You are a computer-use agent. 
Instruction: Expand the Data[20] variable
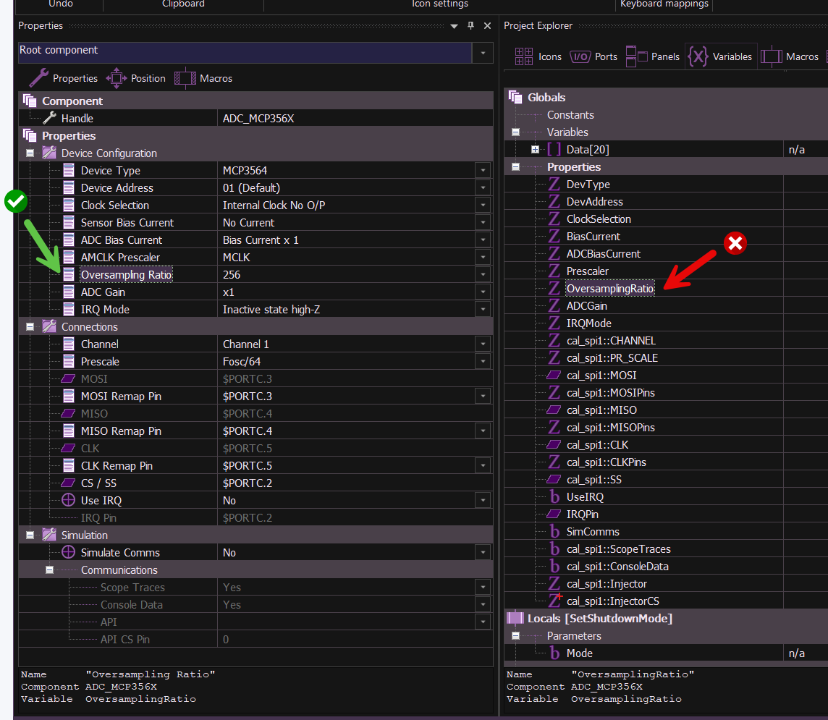pos(535,149)
